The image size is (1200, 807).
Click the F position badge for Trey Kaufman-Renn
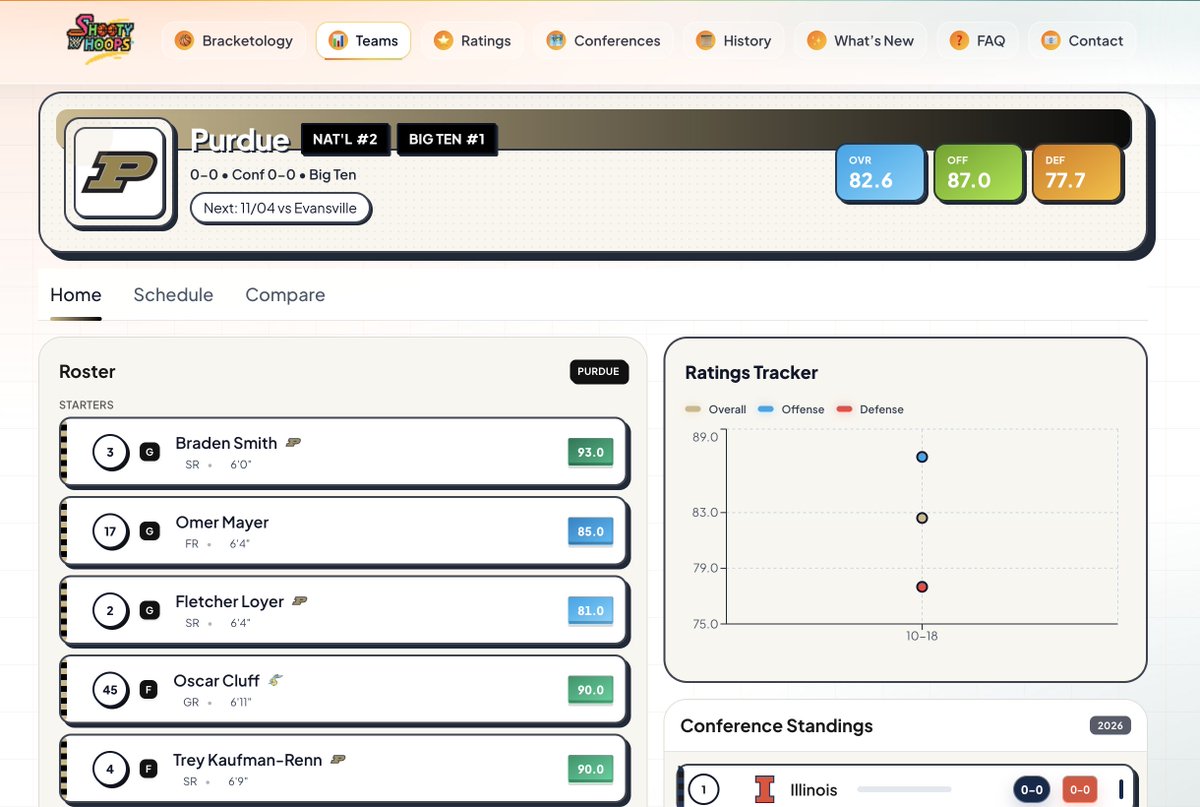(149, 769)
